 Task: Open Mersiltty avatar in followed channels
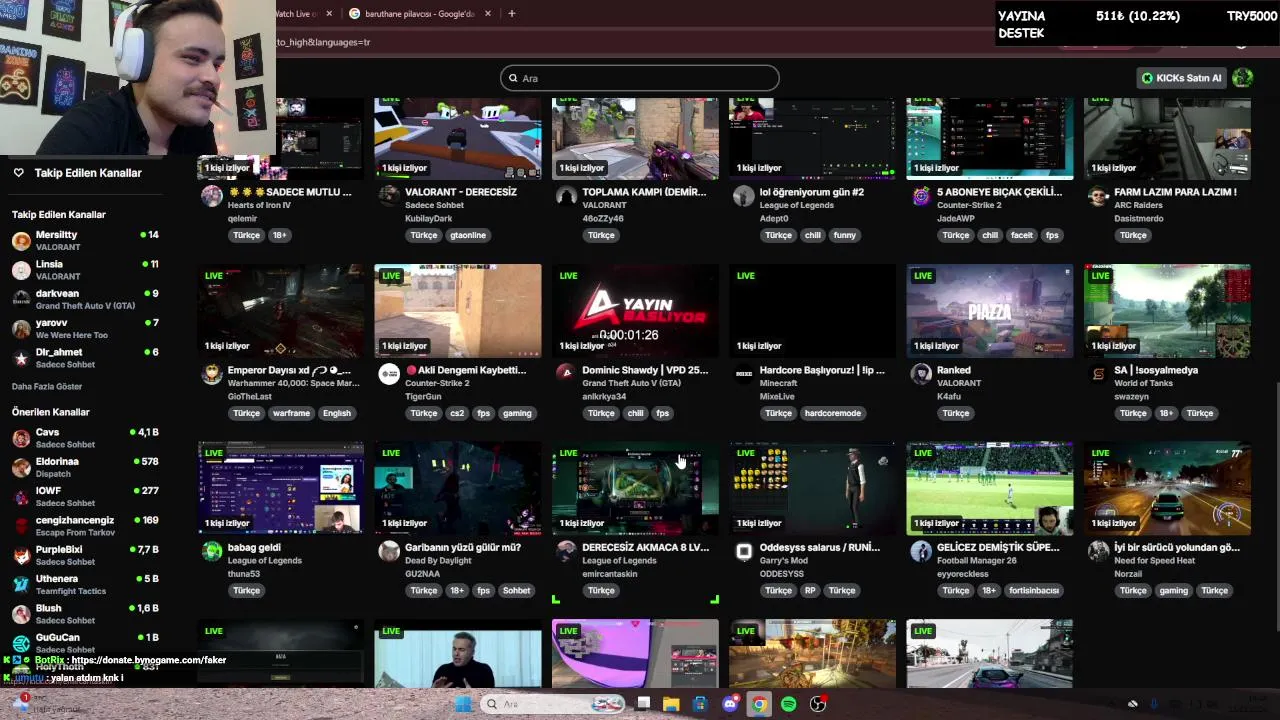click(x=21, y=241)
